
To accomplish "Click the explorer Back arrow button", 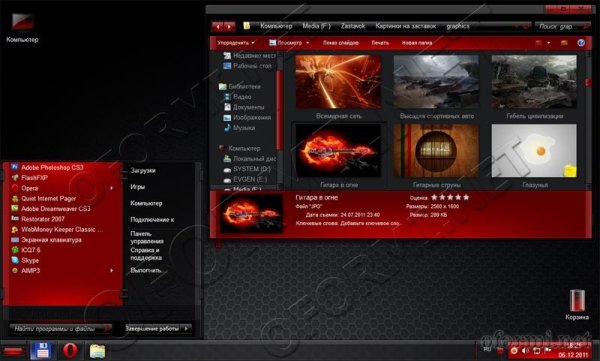I will coord(218,26).
